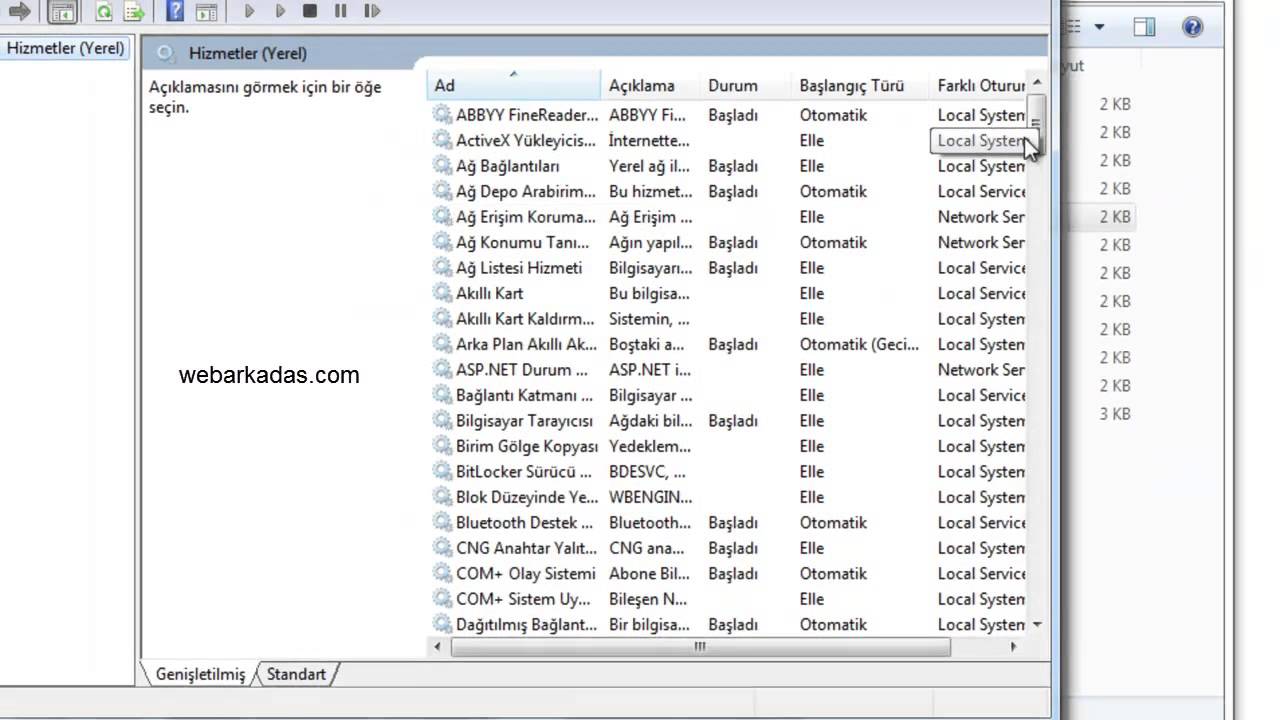Click the gear icon of ABBYY FineReader service
The width and height of the screenshot is (1280, 720).
pyautogui.click(x=441, y=115)
